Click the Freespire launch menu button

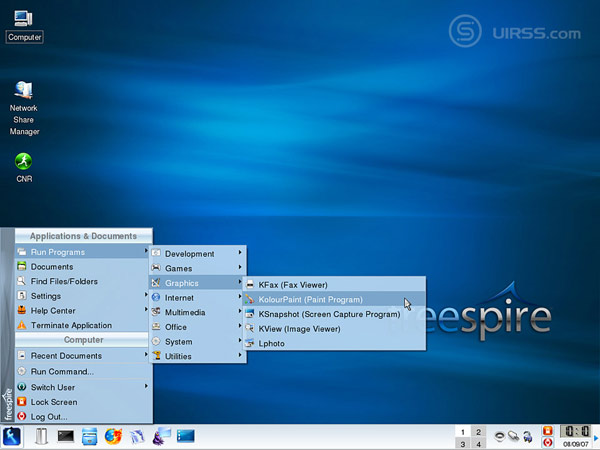pos(13,436)
